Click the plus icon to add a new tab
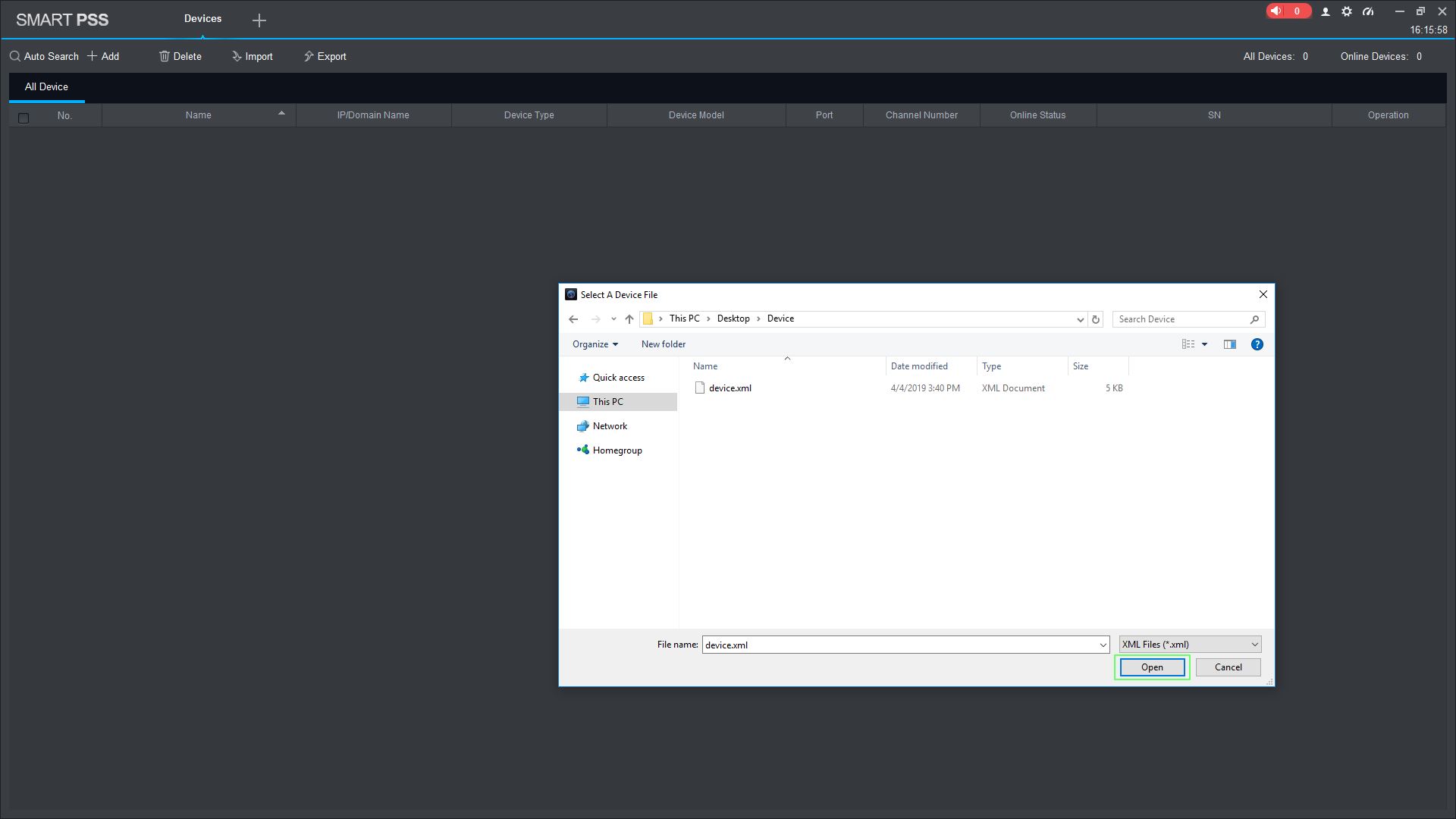 click(259, 20)
